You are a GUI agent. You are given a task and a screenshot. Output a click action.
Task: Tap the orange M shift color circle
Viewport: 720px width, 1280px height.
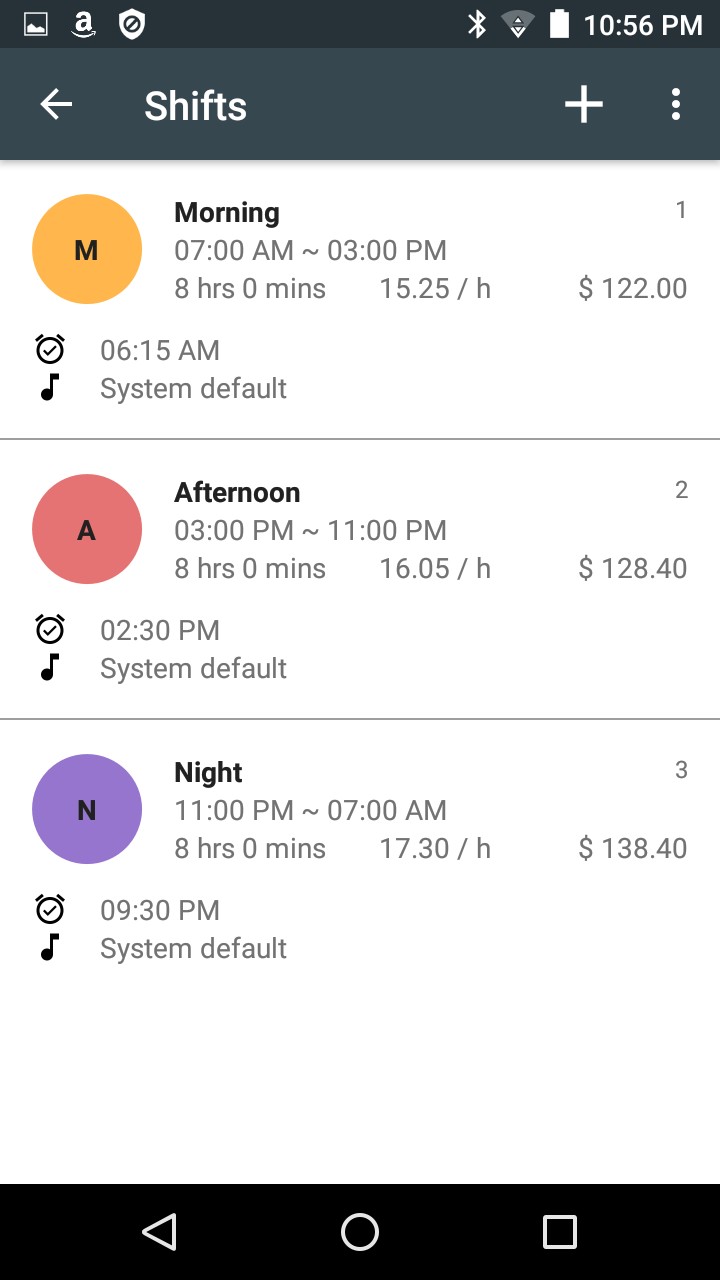pos(87,249)
